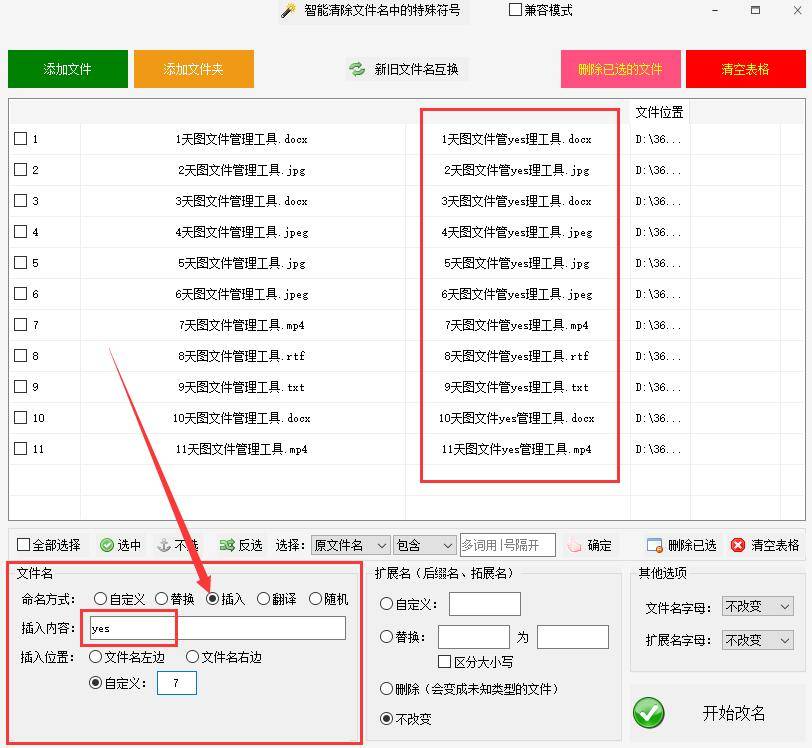The image size is (812, 748).
Task: Select the 替换 naming mode radio
Action: pos(162,599)
